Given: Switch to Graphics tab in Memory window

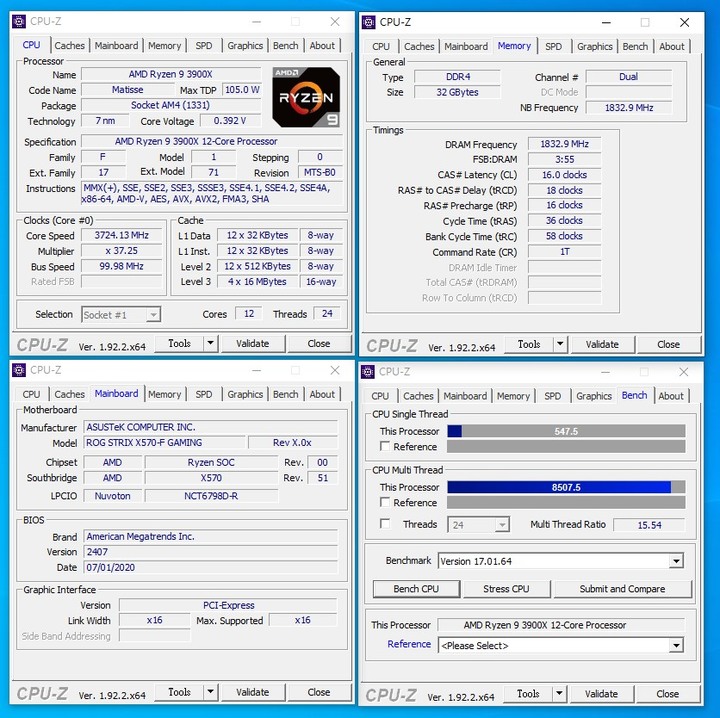Looking at the screenshot, I should (595, 46).
